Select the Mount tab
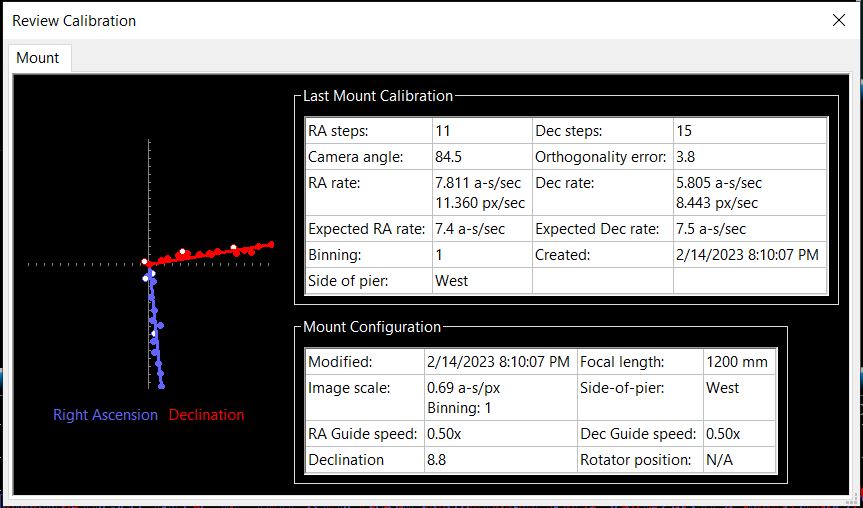 pyautogui.click(x=38, y=58)
